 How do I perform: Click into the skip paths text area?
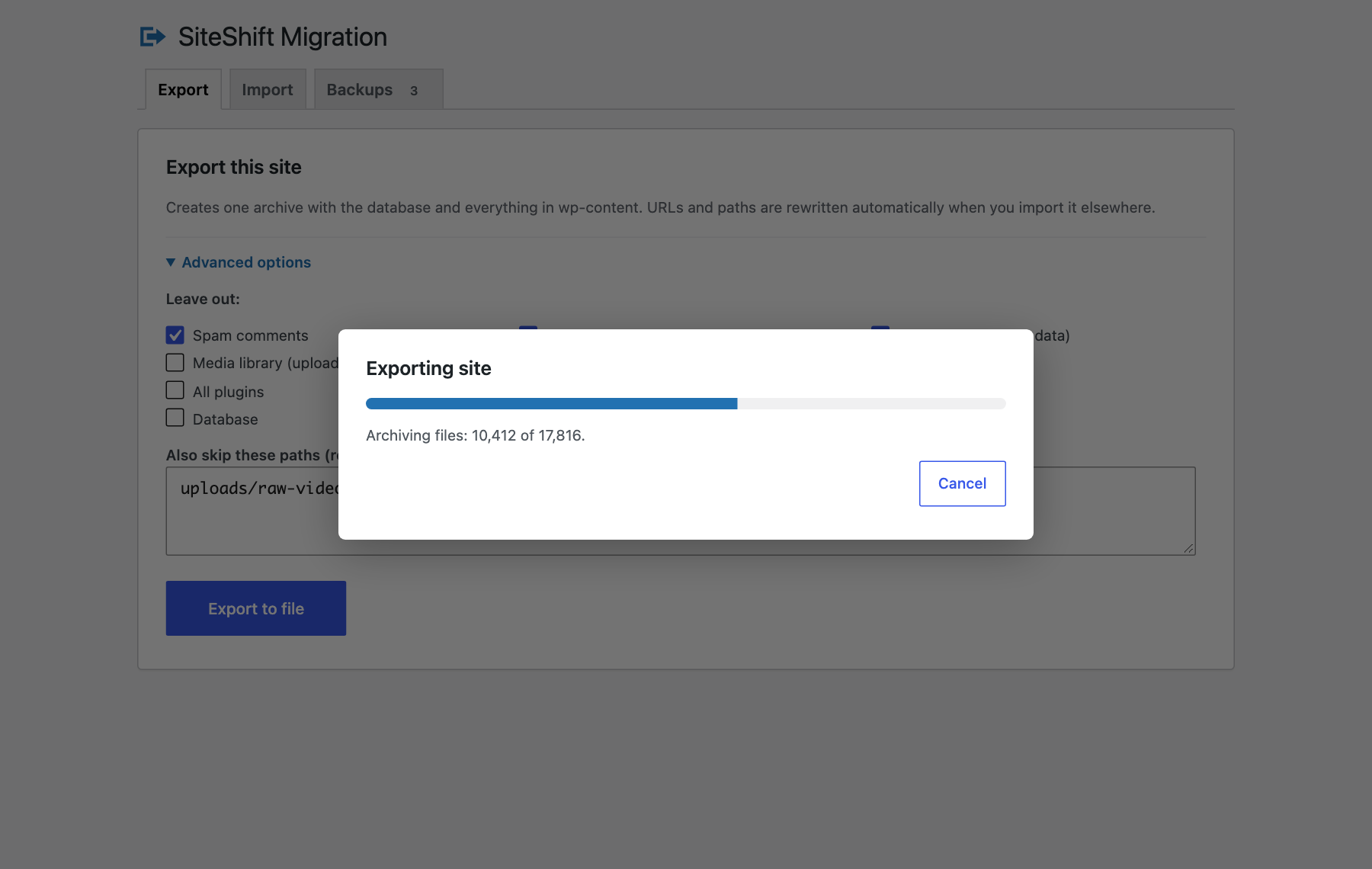coord(681,511)
